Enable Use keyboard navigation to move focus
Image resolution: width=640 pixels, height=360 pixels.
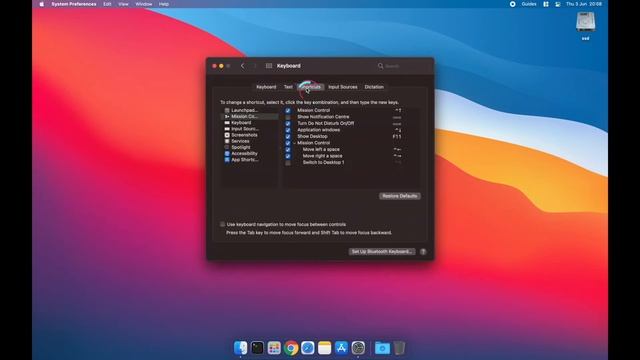pyautogui.click(x=222, y=224)
